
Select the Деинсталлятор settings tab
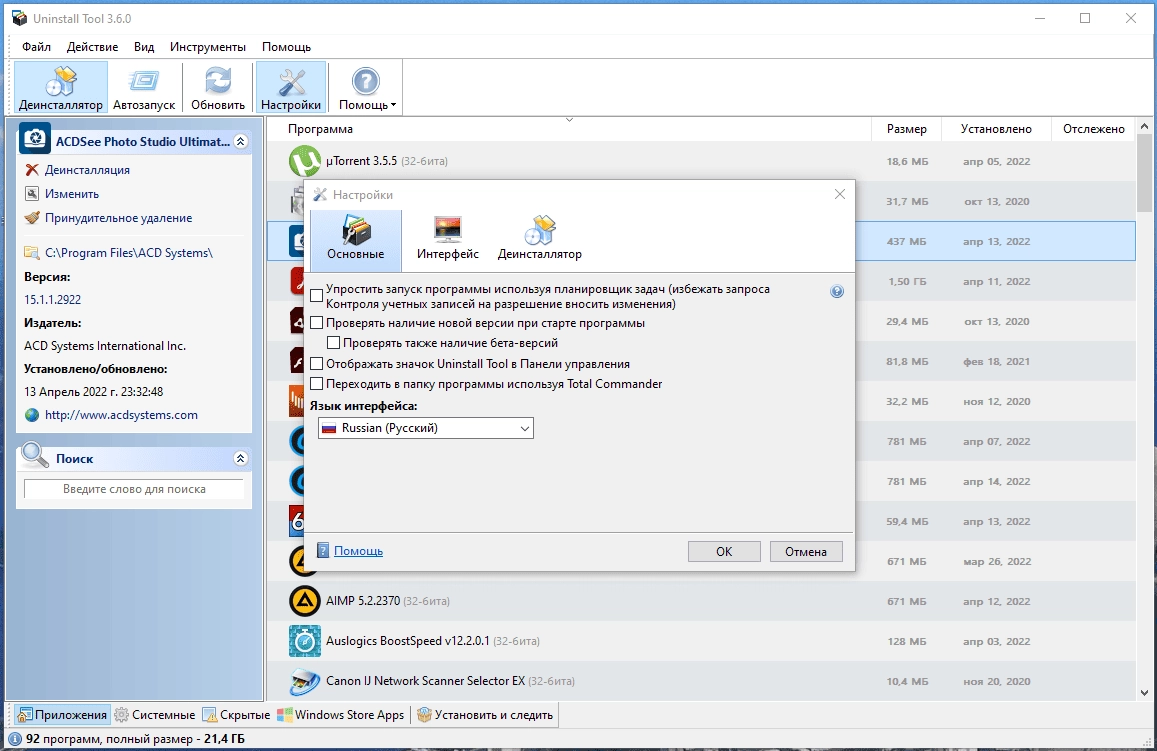pos(539,240)
